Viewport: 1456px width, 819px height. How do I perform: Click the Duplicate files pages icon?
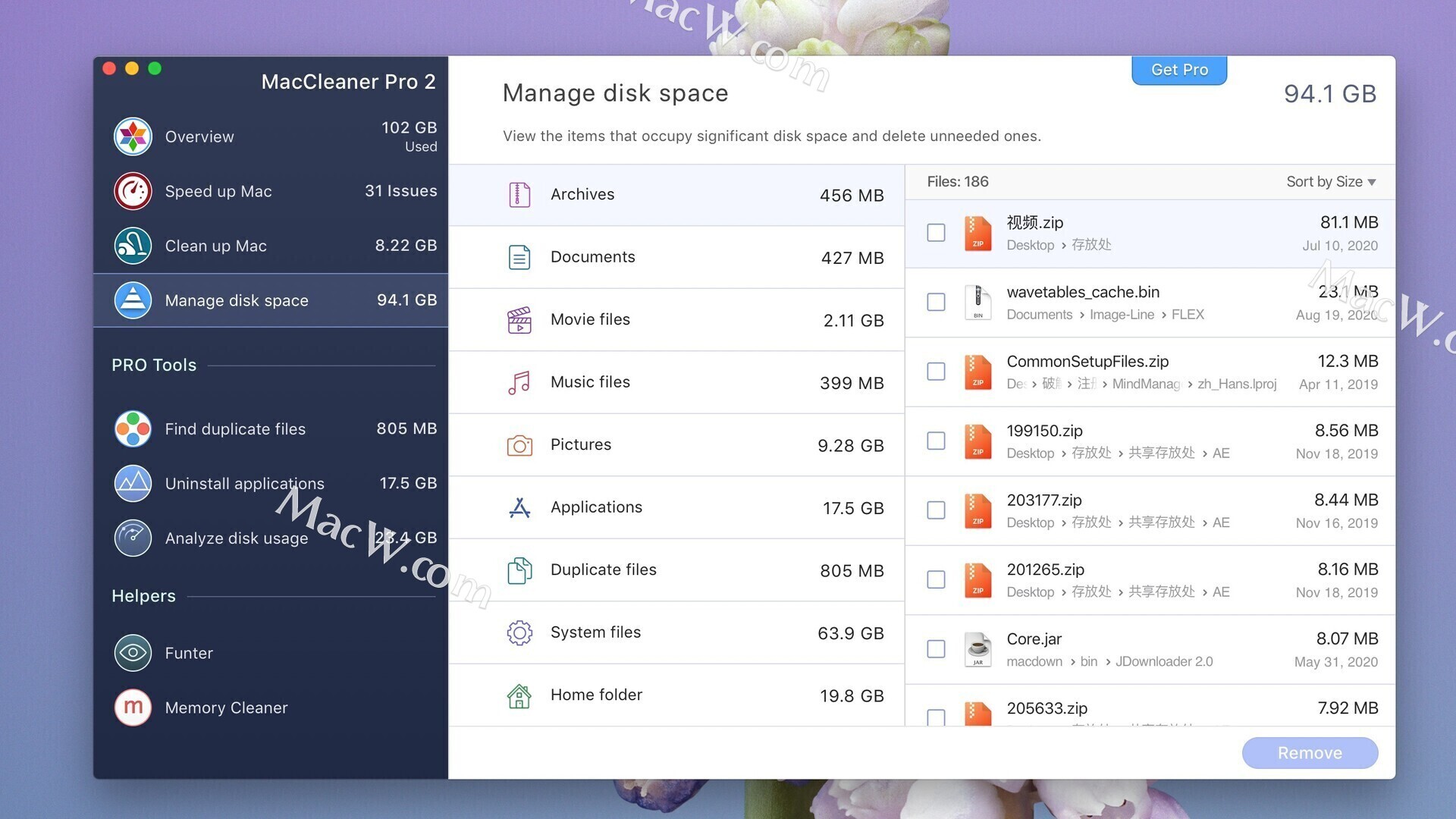(519, 570)
